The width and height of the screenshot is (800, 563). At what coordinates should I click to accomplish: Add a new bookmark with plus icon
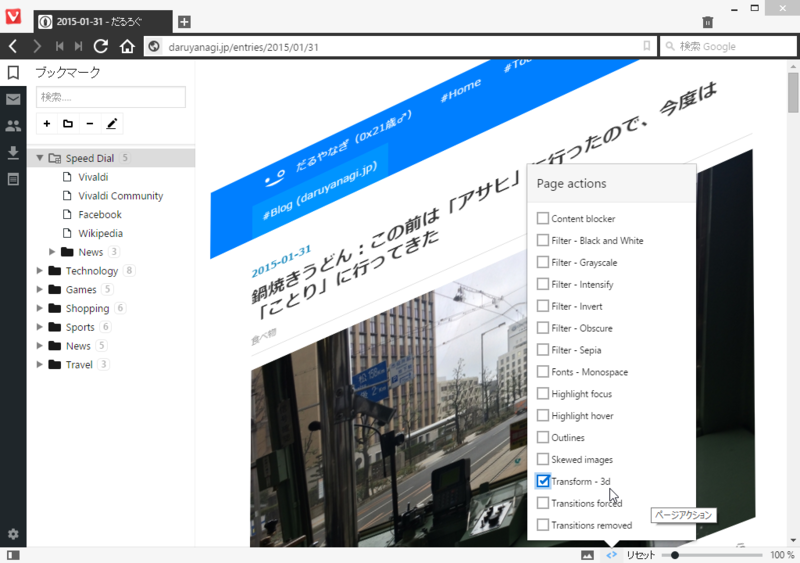(x=47, y=124)
